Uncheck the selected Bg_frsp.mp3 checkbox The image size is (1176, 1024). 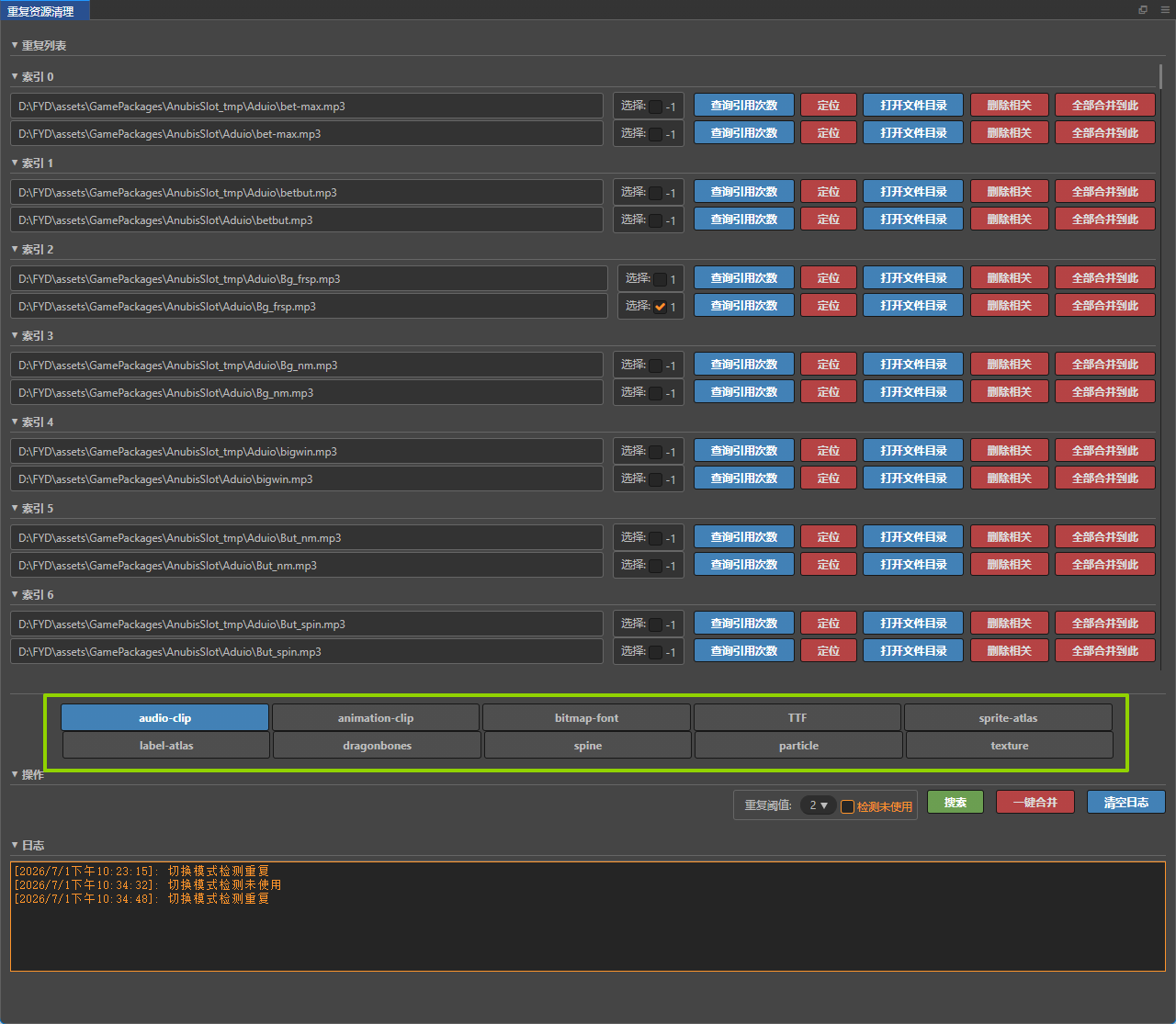pyautogui.click(x=661, y=307)
